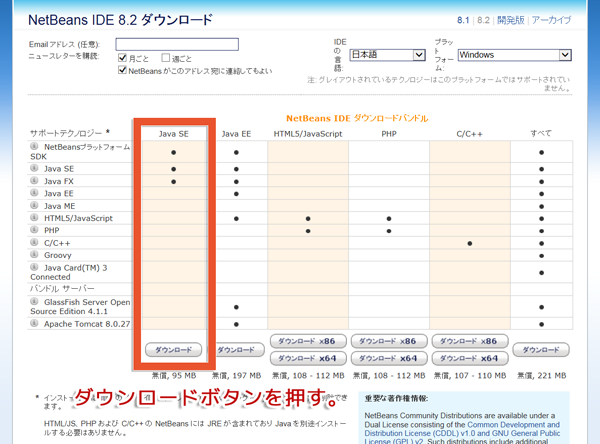Screen dimensions: 600x444
Task: Toggle NetBeans may contact this address checkbox
Action: (x=122, y=70)
